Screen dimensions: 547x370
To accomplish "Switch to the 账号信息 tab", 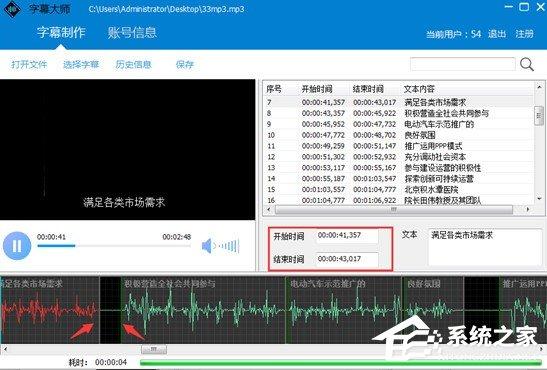I will click(132, 32).
